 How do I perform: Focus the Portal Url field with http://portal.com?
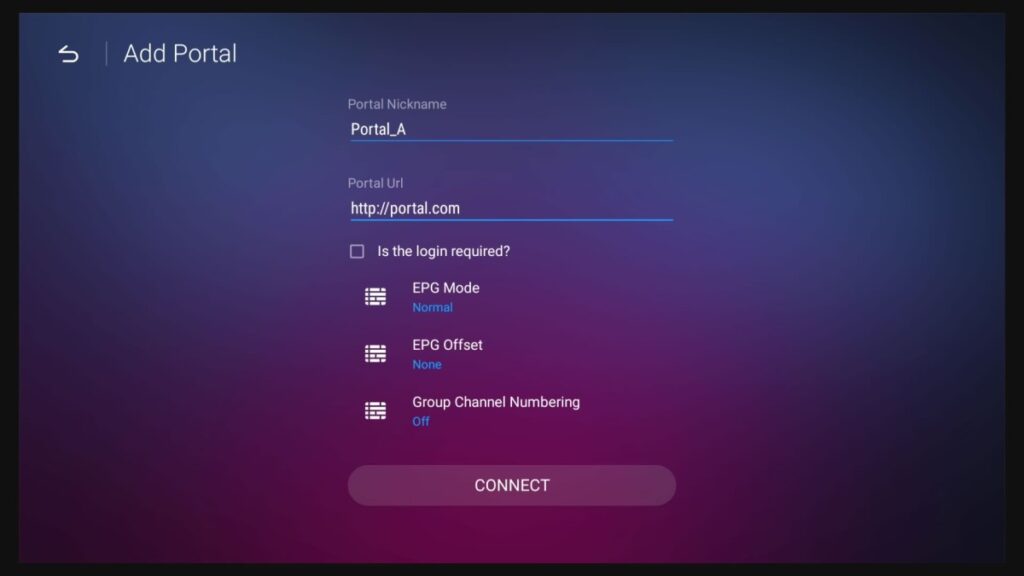[x=512, y=208]
